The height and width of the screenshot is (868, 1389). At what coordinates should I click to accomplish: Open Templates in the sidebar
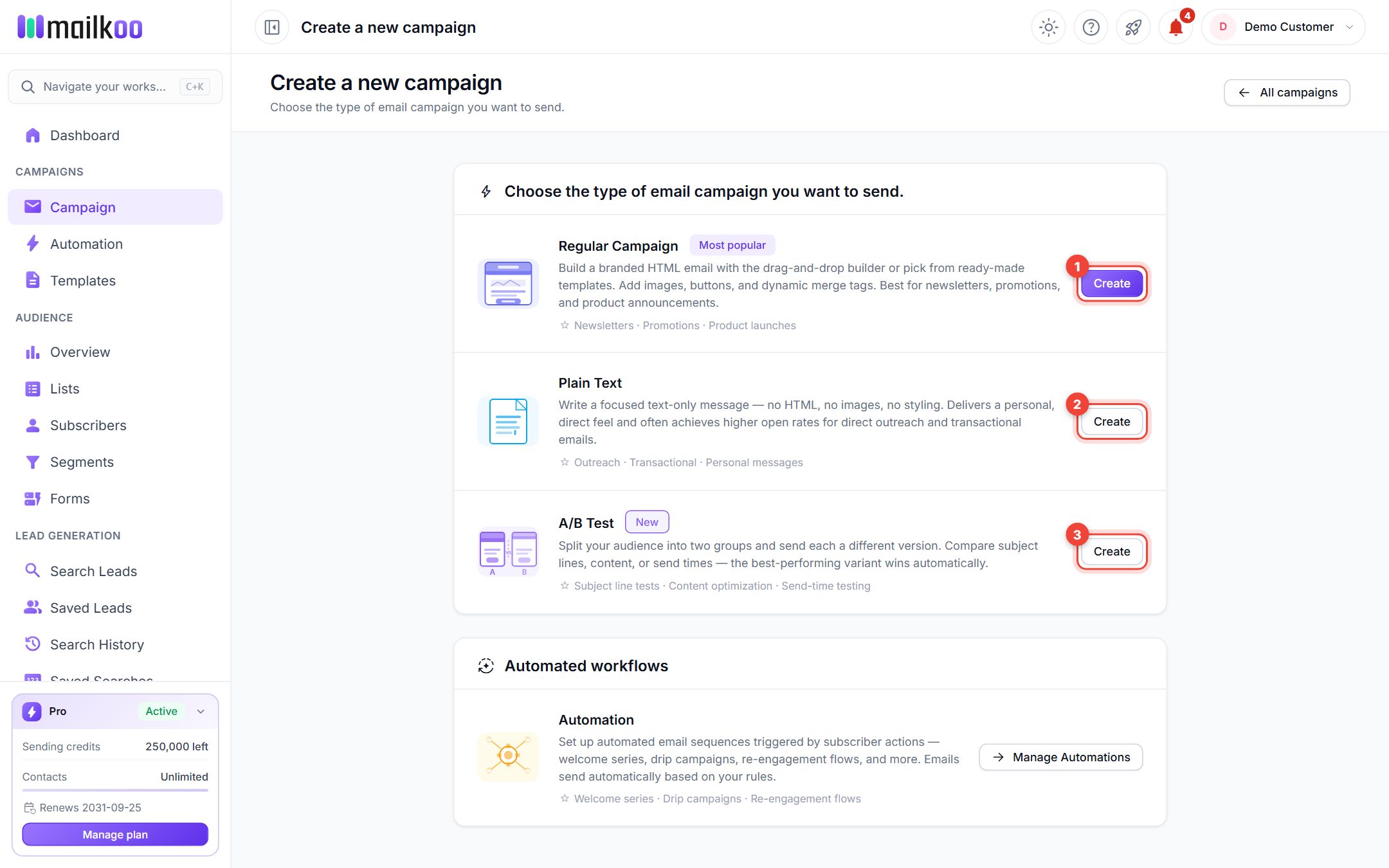click(115, 280)
